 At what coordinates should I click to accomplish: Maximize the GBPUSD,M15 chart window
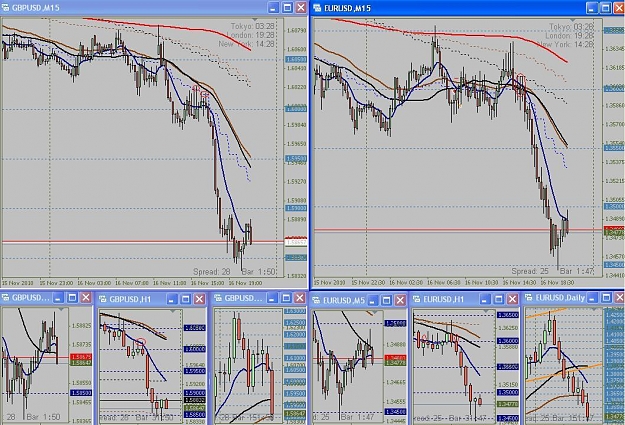pos(287,8)
